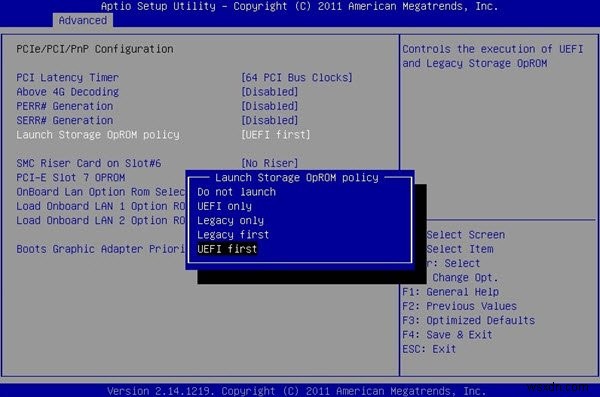Select Load Onboard LAN 2 Option ROM
The height and width of the screenshot is (397, 600).
[101, 221]
